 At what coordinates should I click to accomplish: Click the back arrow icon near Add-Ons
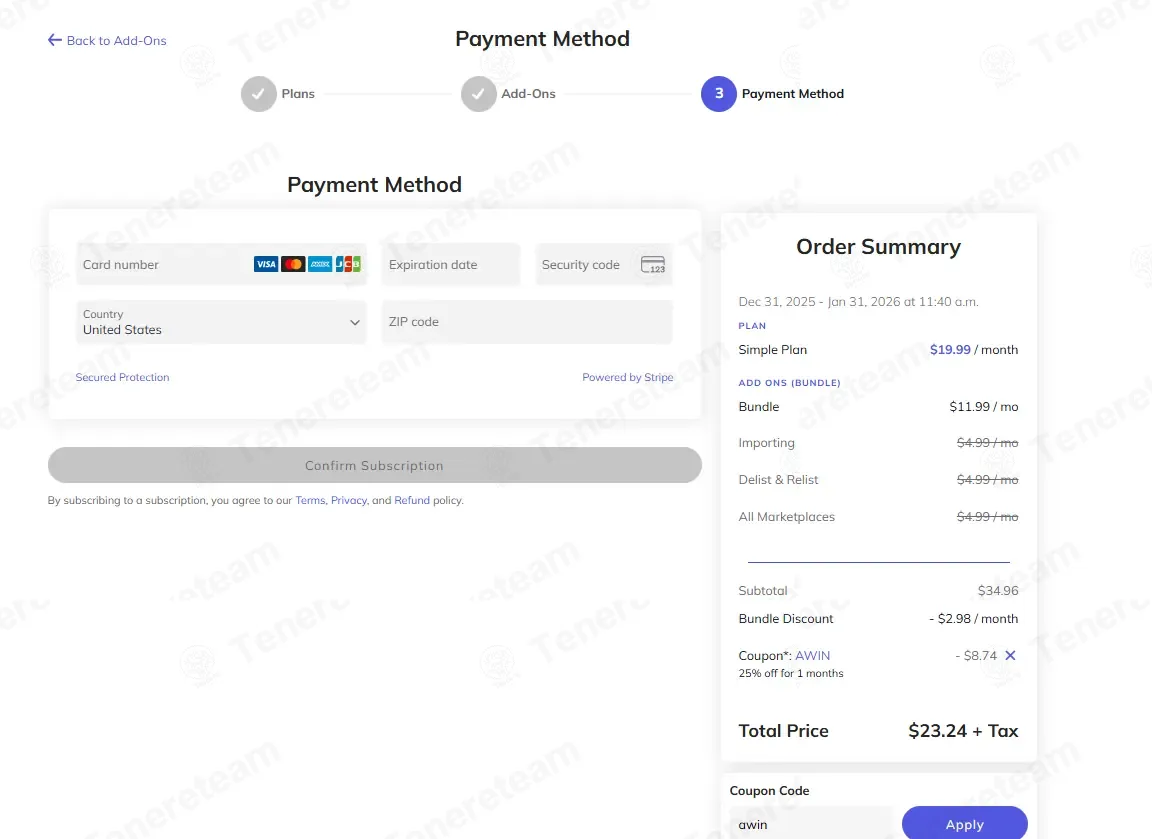pyautogui.click(x=54, y=40)
